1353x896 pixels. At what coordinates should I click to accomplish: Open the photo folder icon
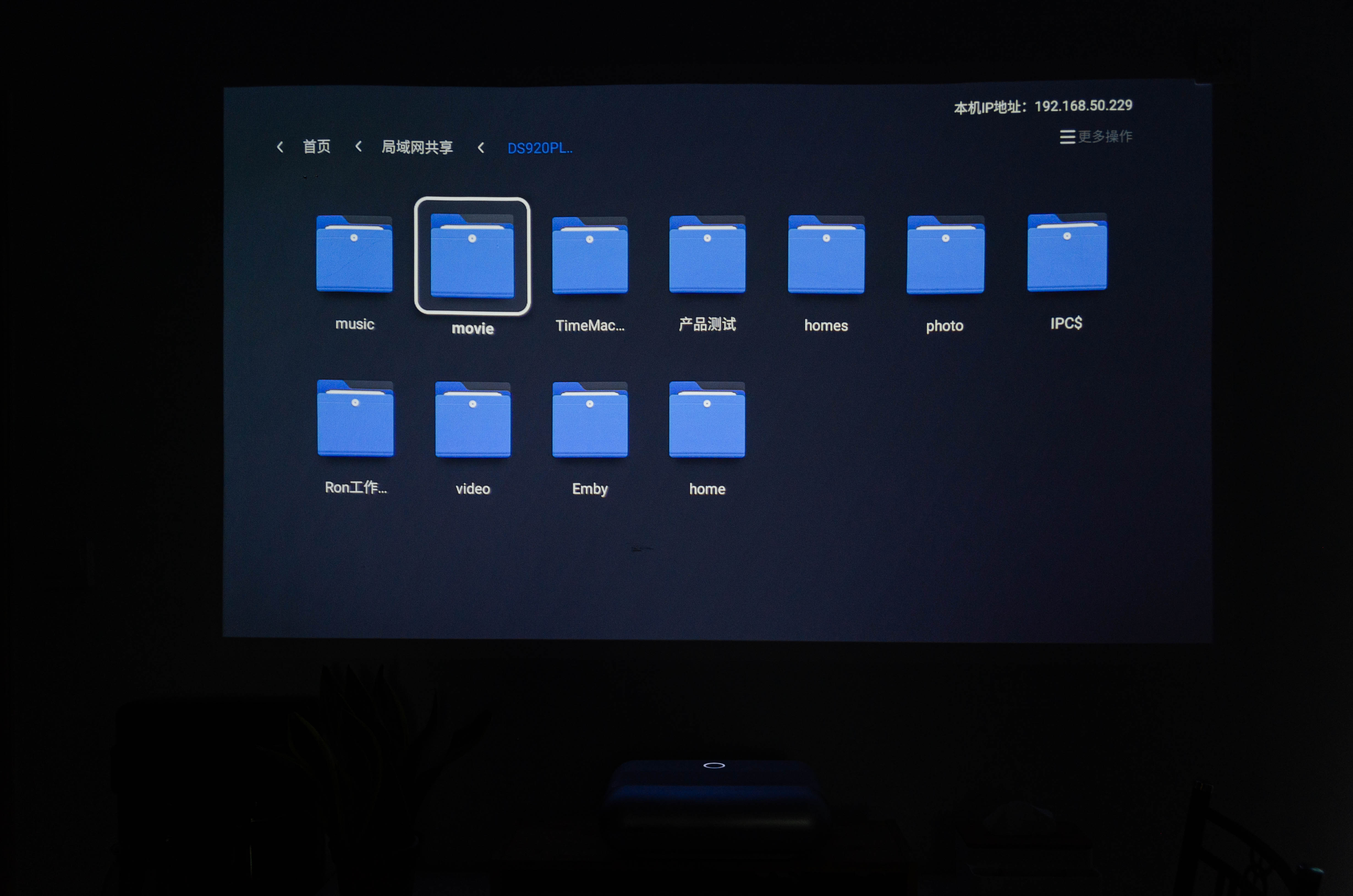[946, 255]
